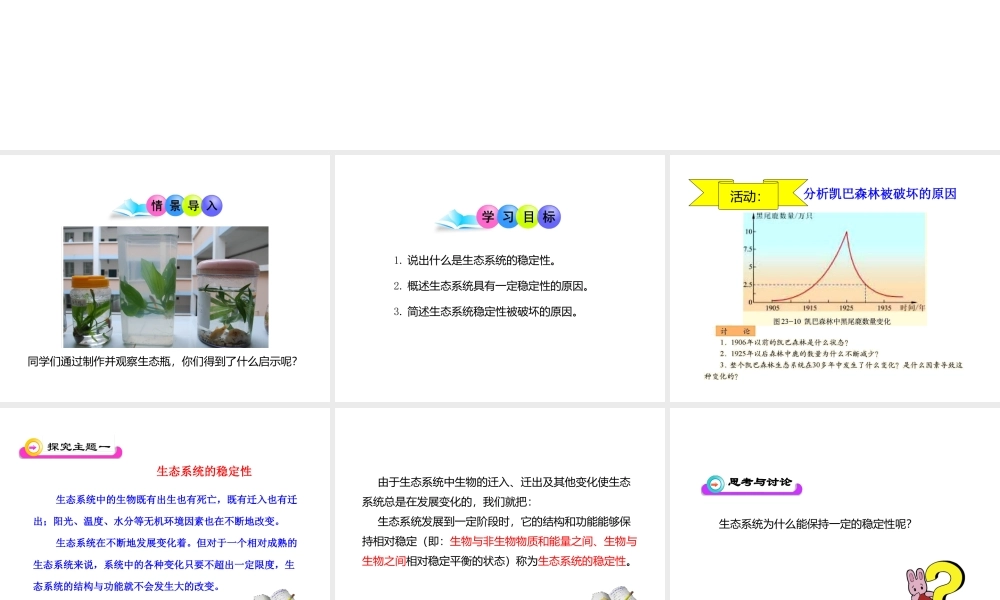Open the 凯巴森林 deer population chart
The image size is (1000, 600).
click(834, 268)
